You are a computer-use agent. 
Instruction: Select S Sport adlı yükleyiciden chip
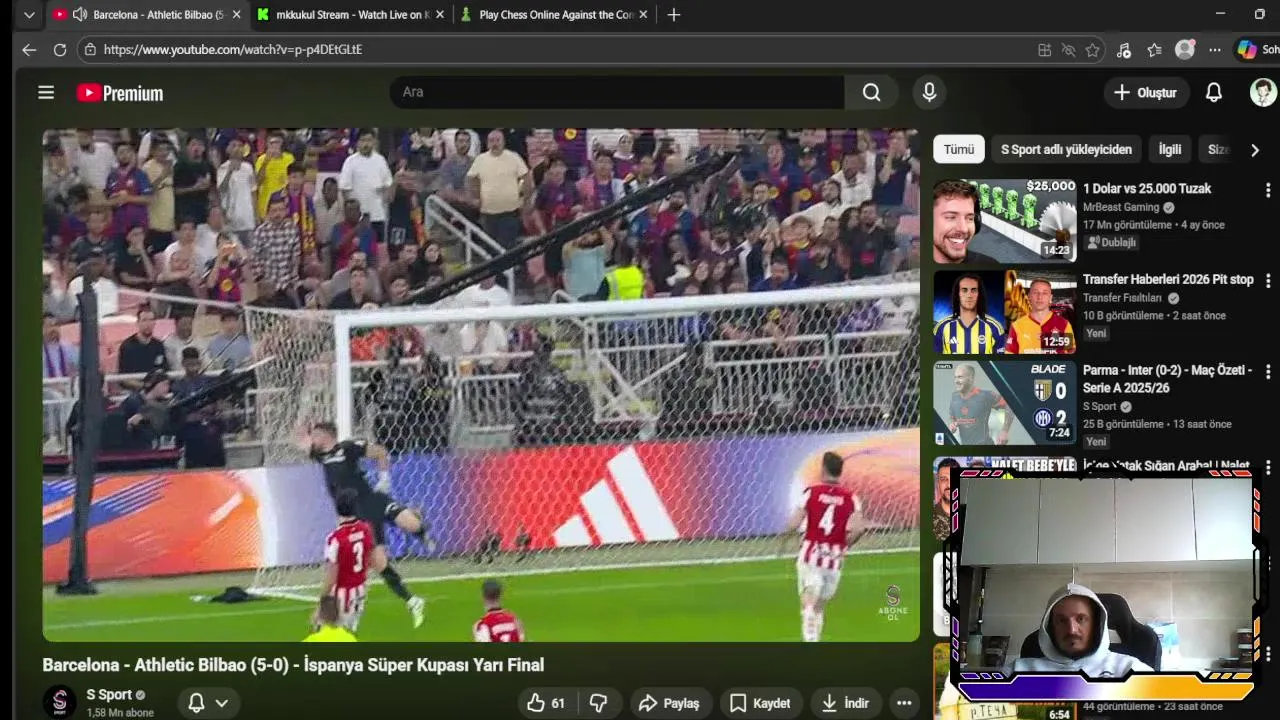point(1066,149)
